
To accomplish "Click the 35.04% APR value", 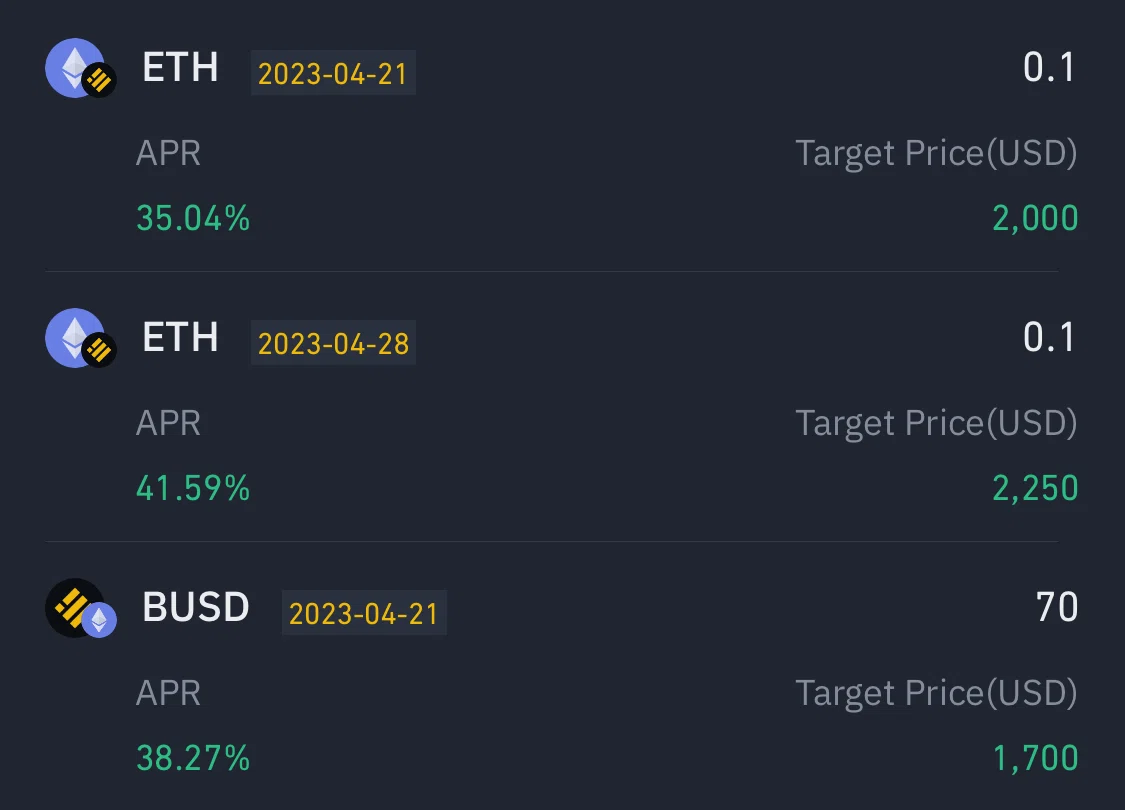I will tap(193, 218).
